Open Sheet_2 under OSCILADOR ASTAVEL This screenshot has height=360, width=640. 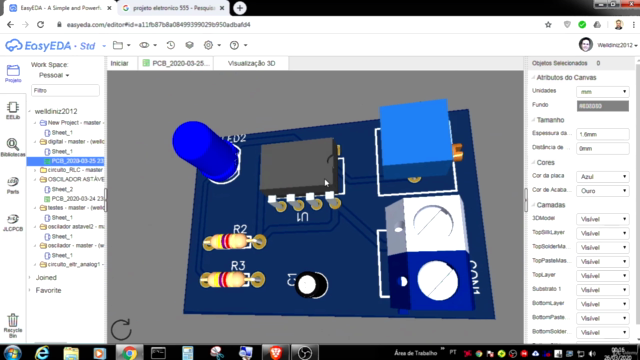tap(59, 189)
